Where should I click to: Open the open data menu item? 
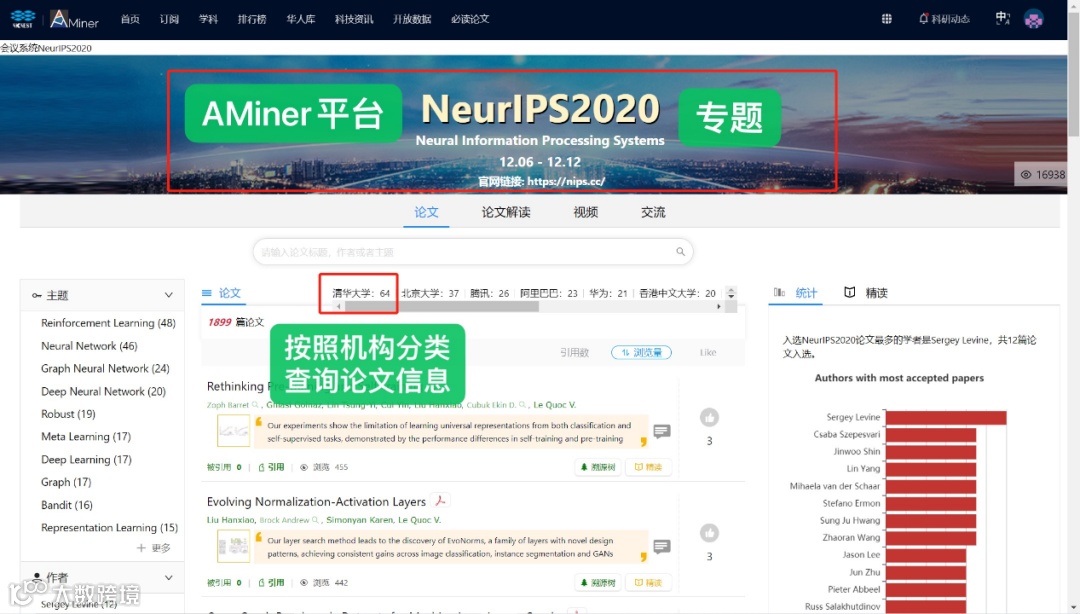click(412, 19)
